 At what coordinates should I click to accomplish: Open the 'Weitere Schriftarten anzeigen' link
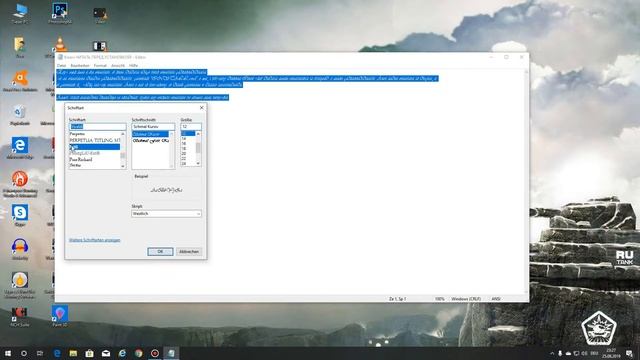click(x=95, y=240)
